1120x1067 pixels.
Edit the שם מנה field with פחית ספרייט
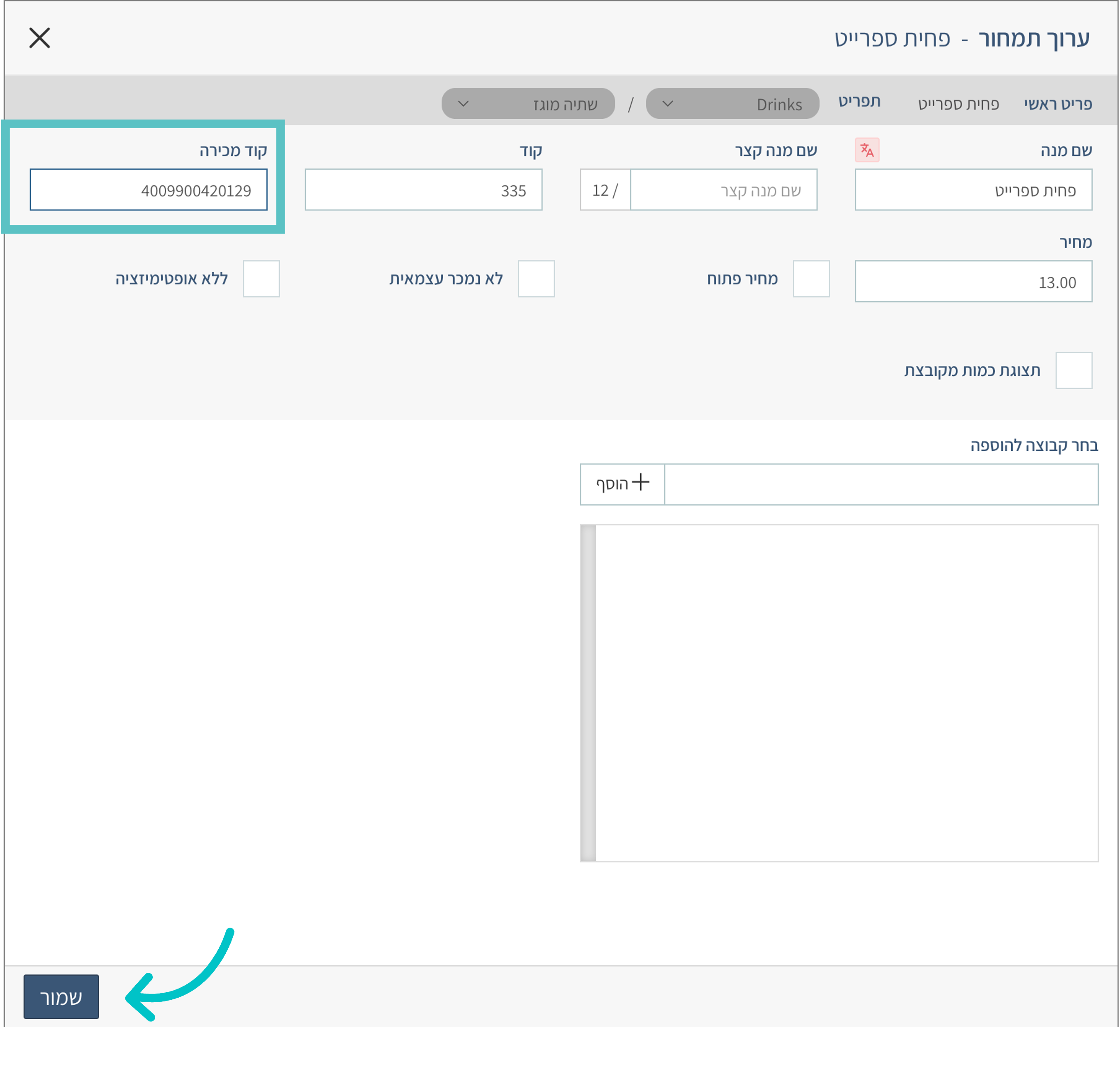[x=973, y=190]
